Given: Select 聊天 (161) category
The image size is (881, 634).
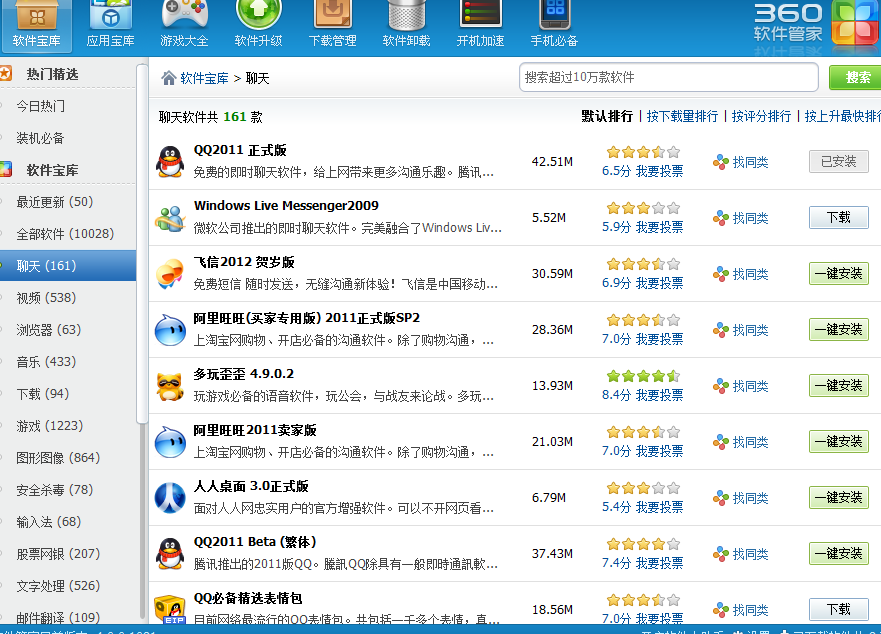Looking at the screenshot, I should (68, 265).
